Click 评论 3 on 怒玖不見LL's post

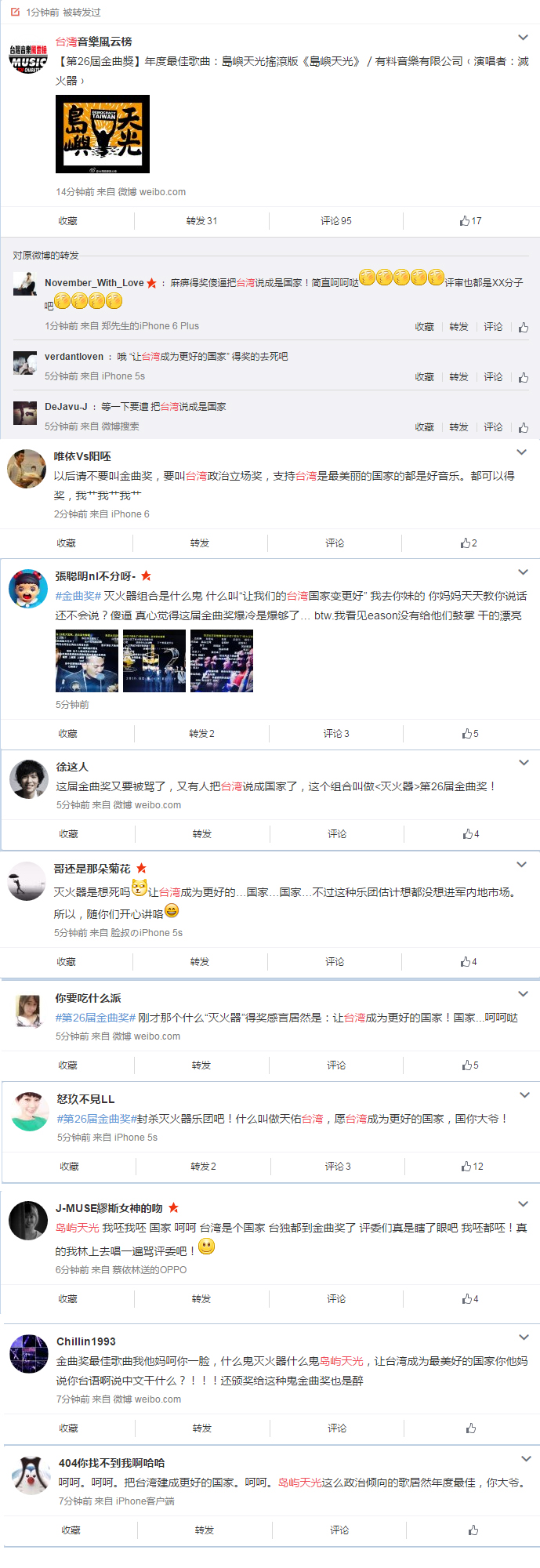tap(338, 1167)
